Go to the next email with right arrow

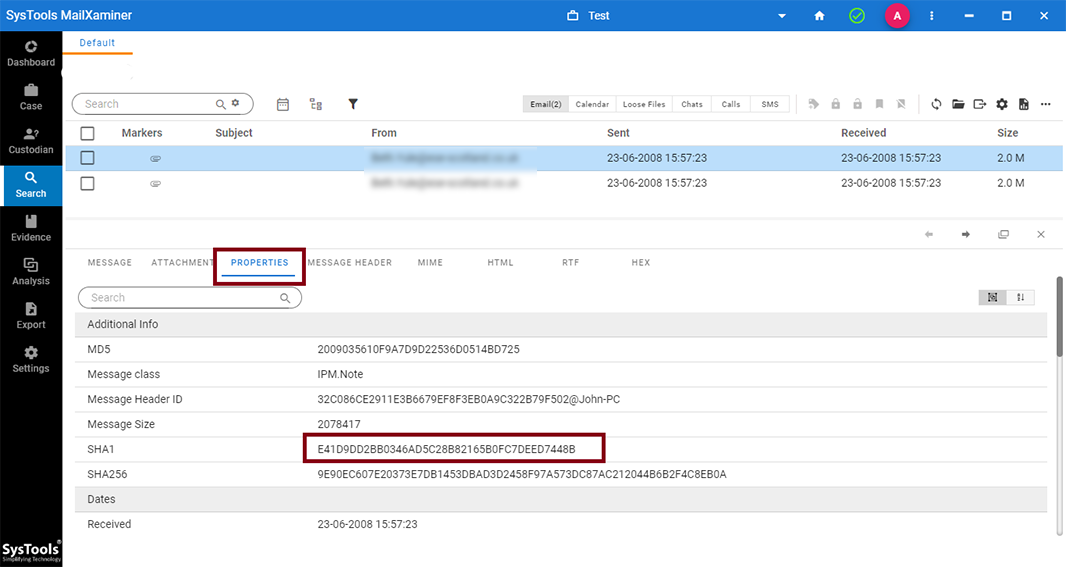966,234
